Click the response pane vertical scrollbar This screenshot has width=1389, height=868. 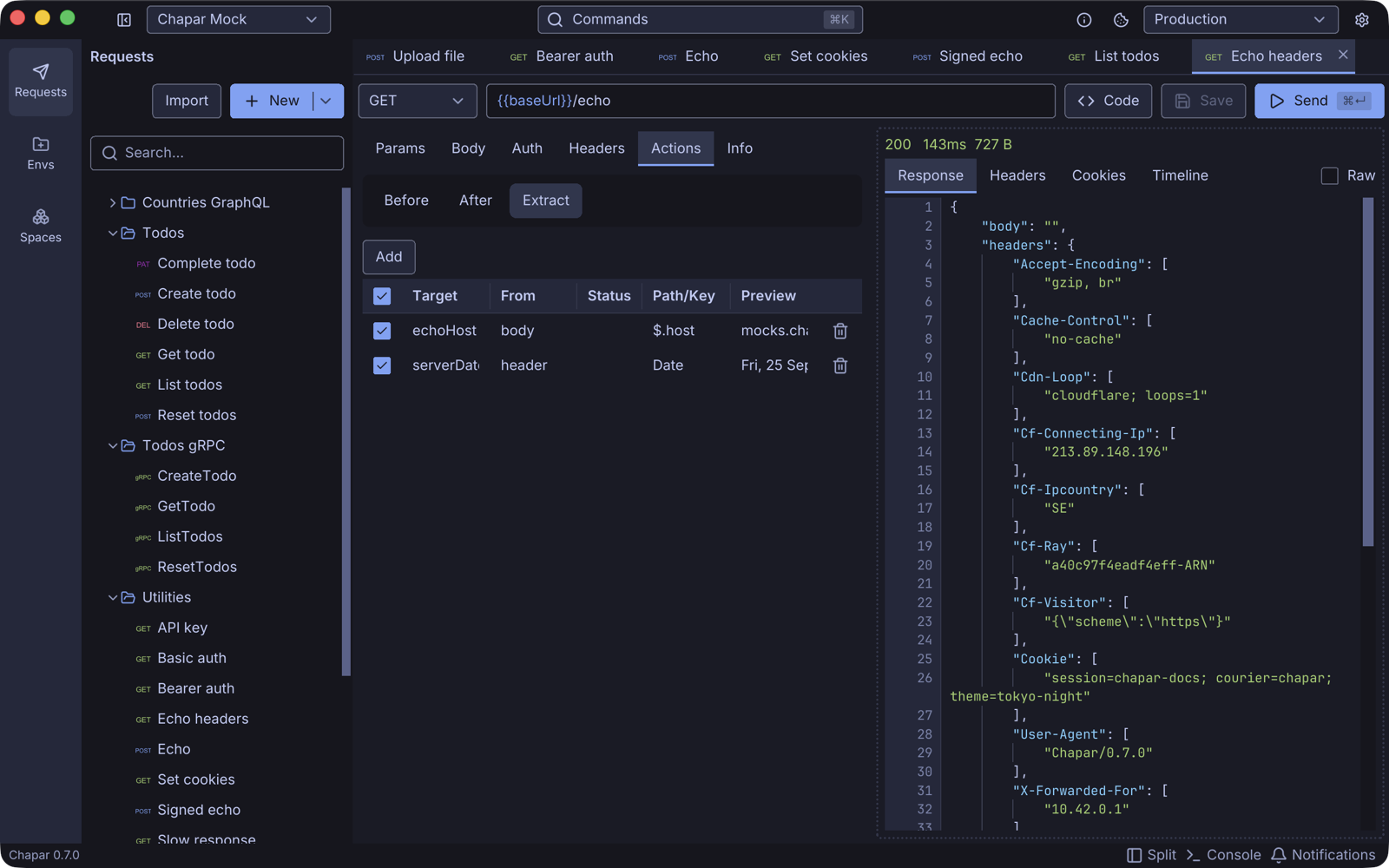(x=1368, y=372)
